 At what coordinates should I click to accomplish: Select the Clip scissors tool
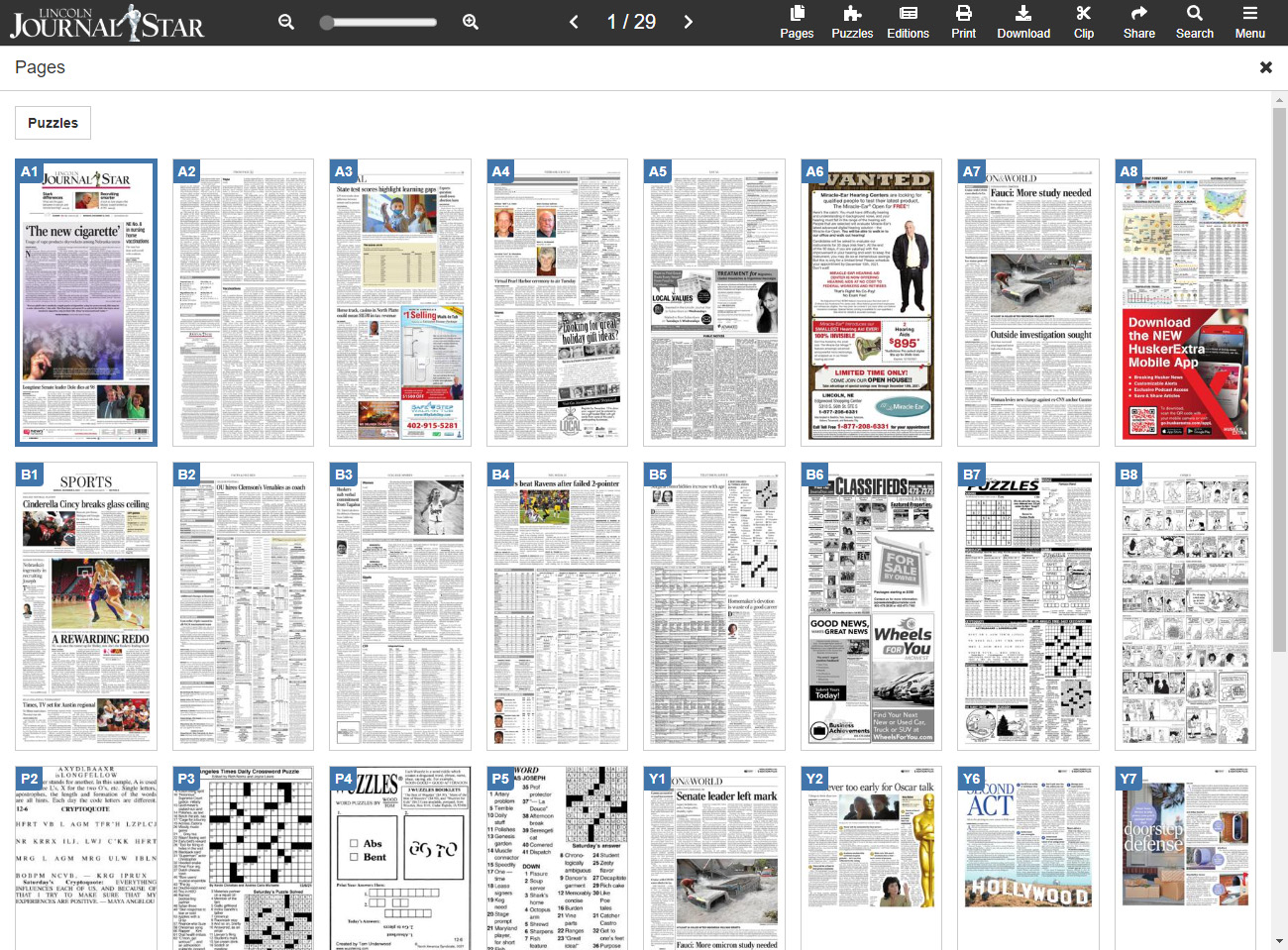point(1083,22)
